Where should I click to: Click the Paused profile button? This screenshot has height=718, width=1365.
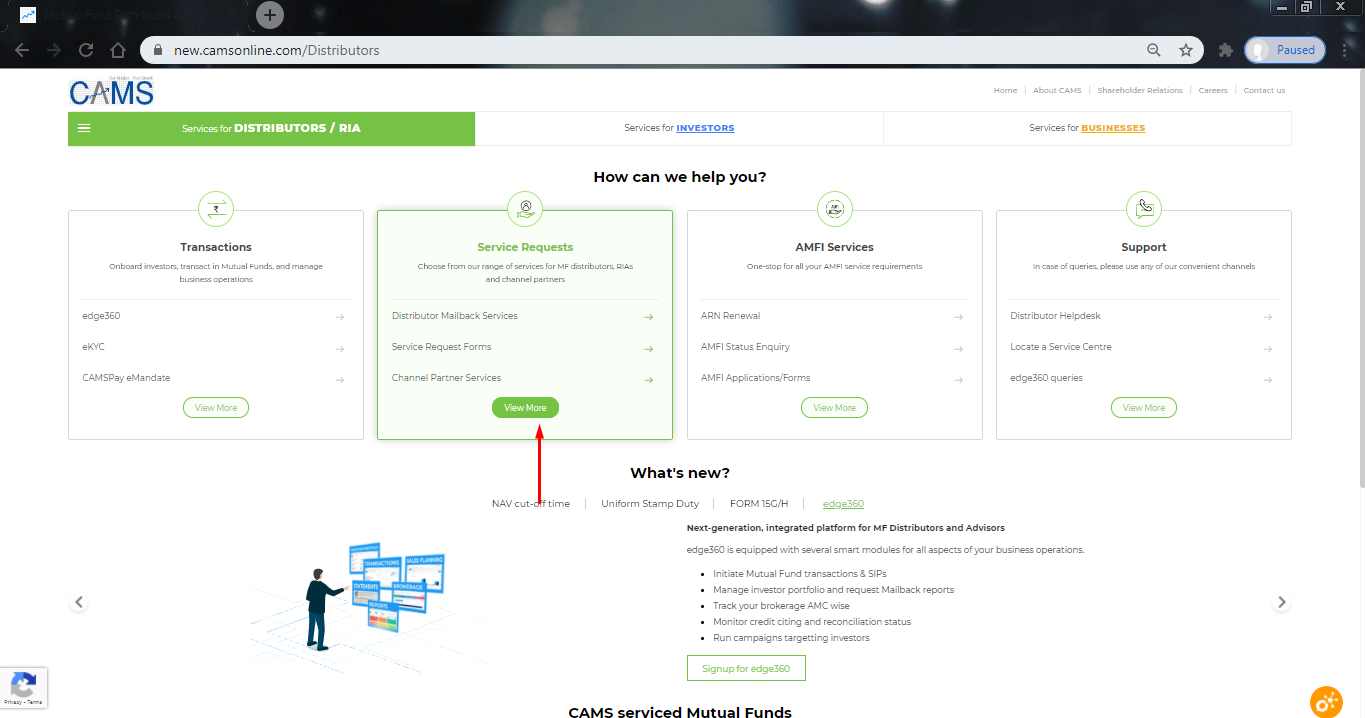[1285, 50]
